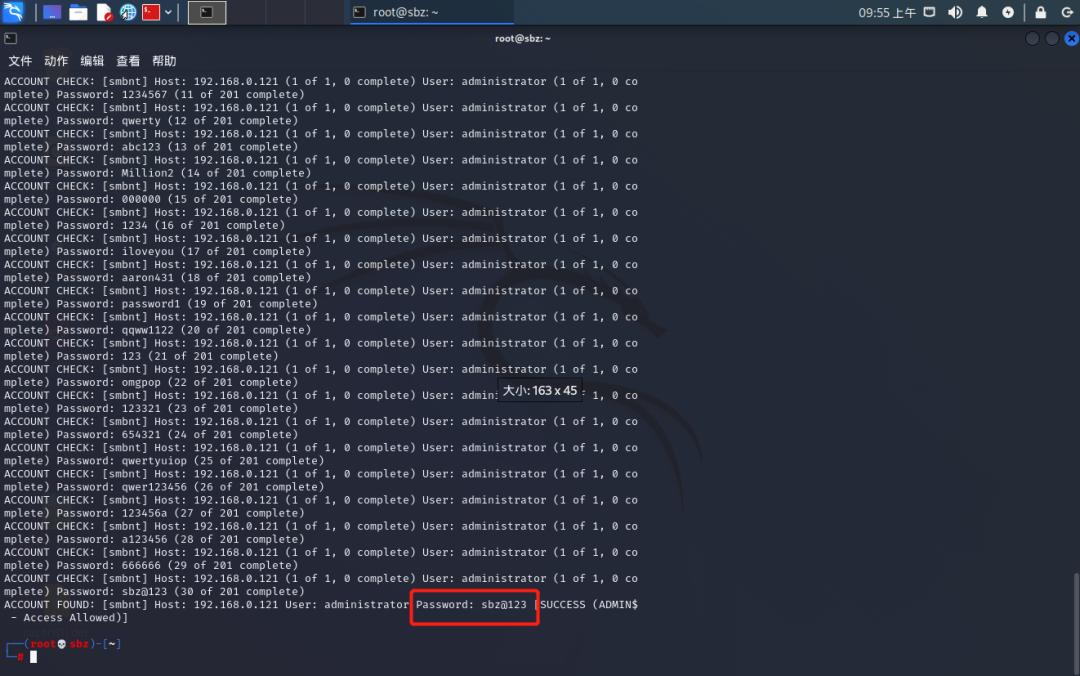
Task: Open the terminal window menu icon
Action: (x=10, y=39)
